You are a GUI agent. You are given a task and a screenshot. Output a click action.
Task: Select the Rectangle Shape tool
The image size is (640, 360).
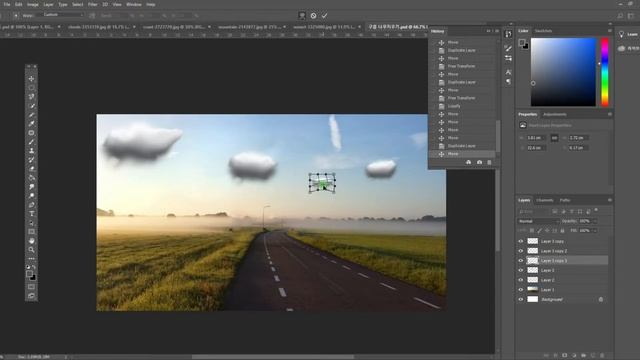(31, 231)
